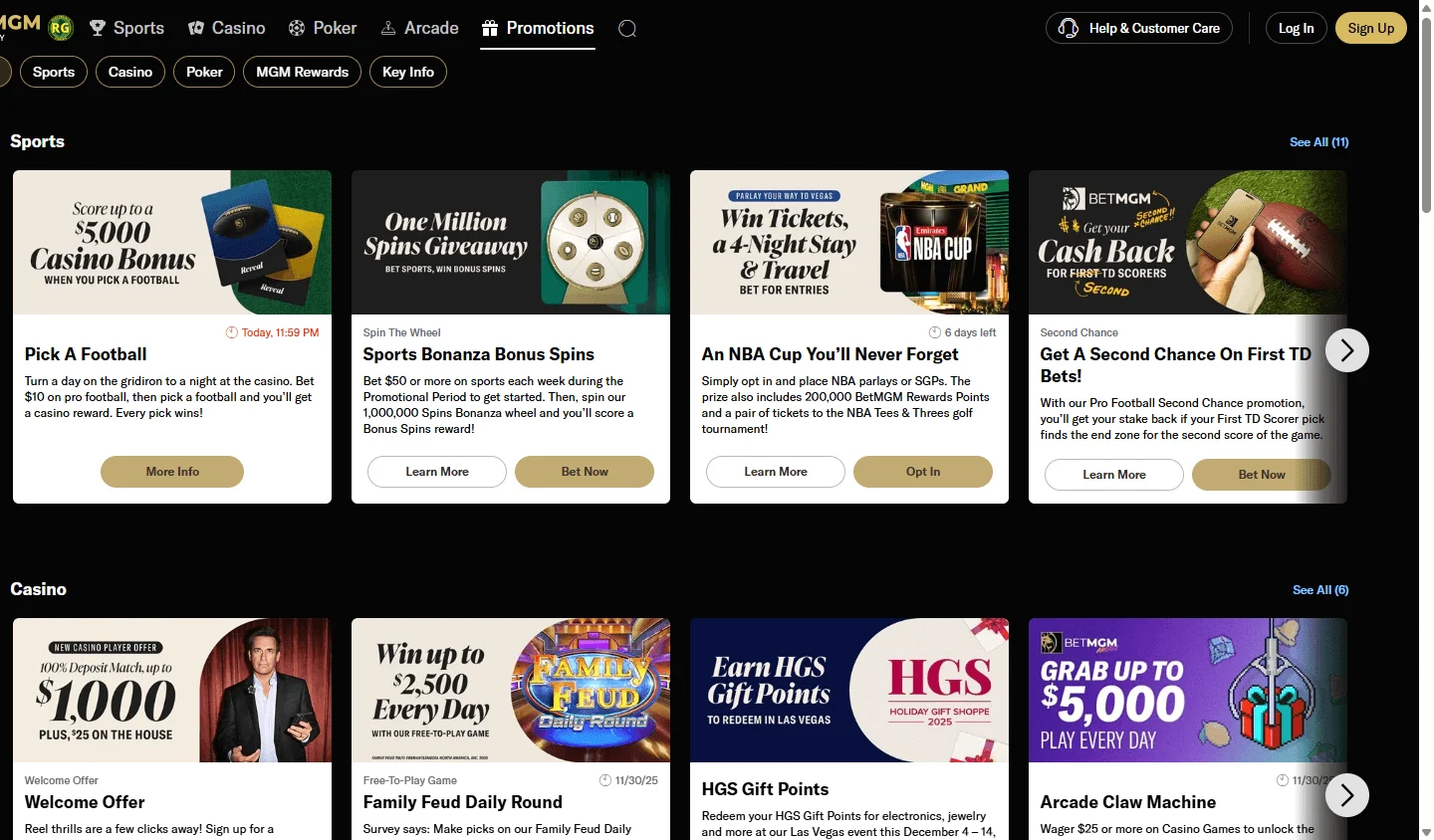Click the gift icon beside Promotions
This screenshot has width=1434, height=840.
(490, 28)
